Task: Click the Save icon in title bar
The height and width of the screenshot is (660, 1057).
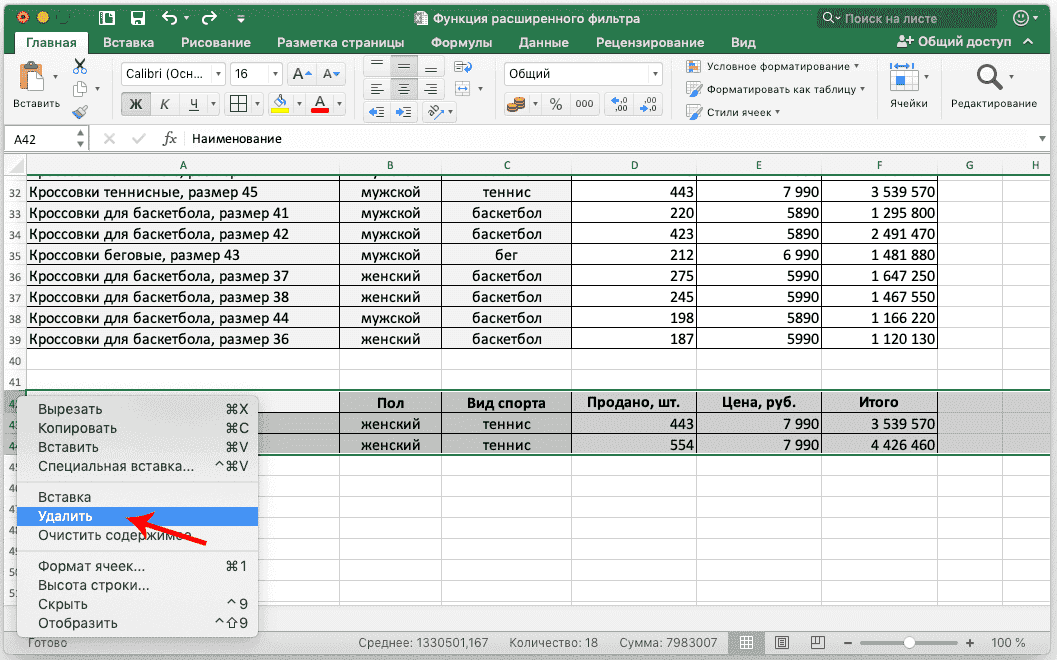Action: click(138, 18)
